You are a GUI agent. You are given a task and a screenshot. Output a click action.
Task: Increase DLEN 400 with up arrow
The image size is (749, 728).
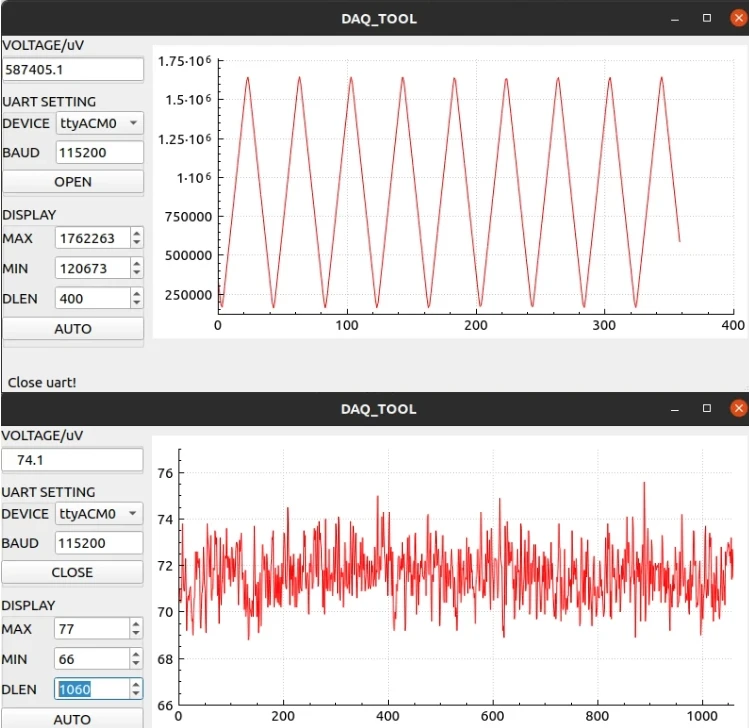coord(137,293)
